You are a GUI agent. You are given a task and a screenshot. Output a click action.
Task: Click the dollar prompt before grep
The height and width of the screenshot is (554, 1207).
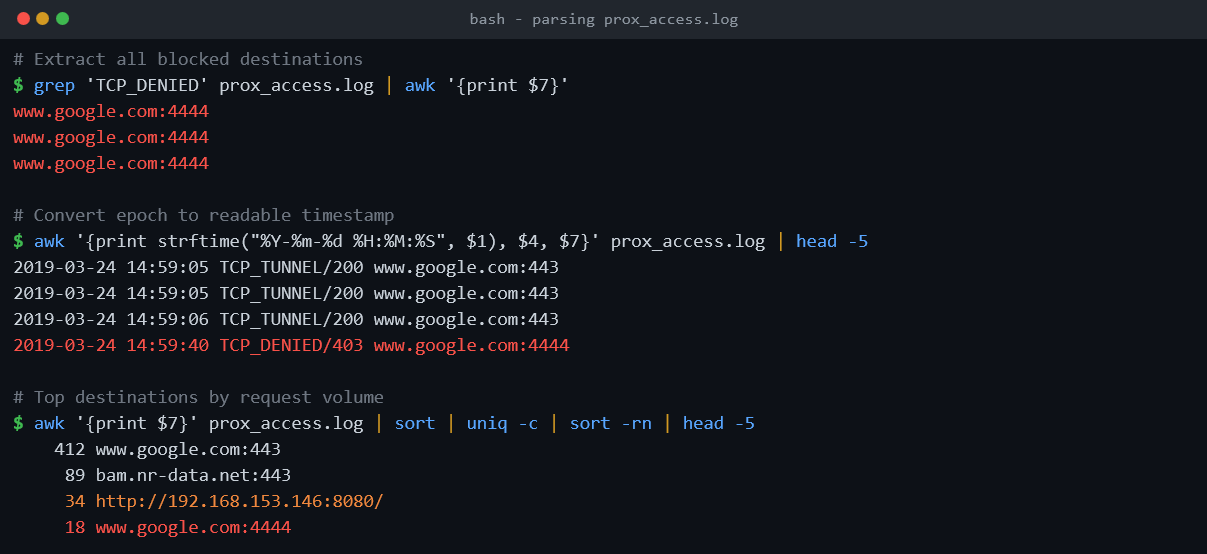[x=18, y=85]
